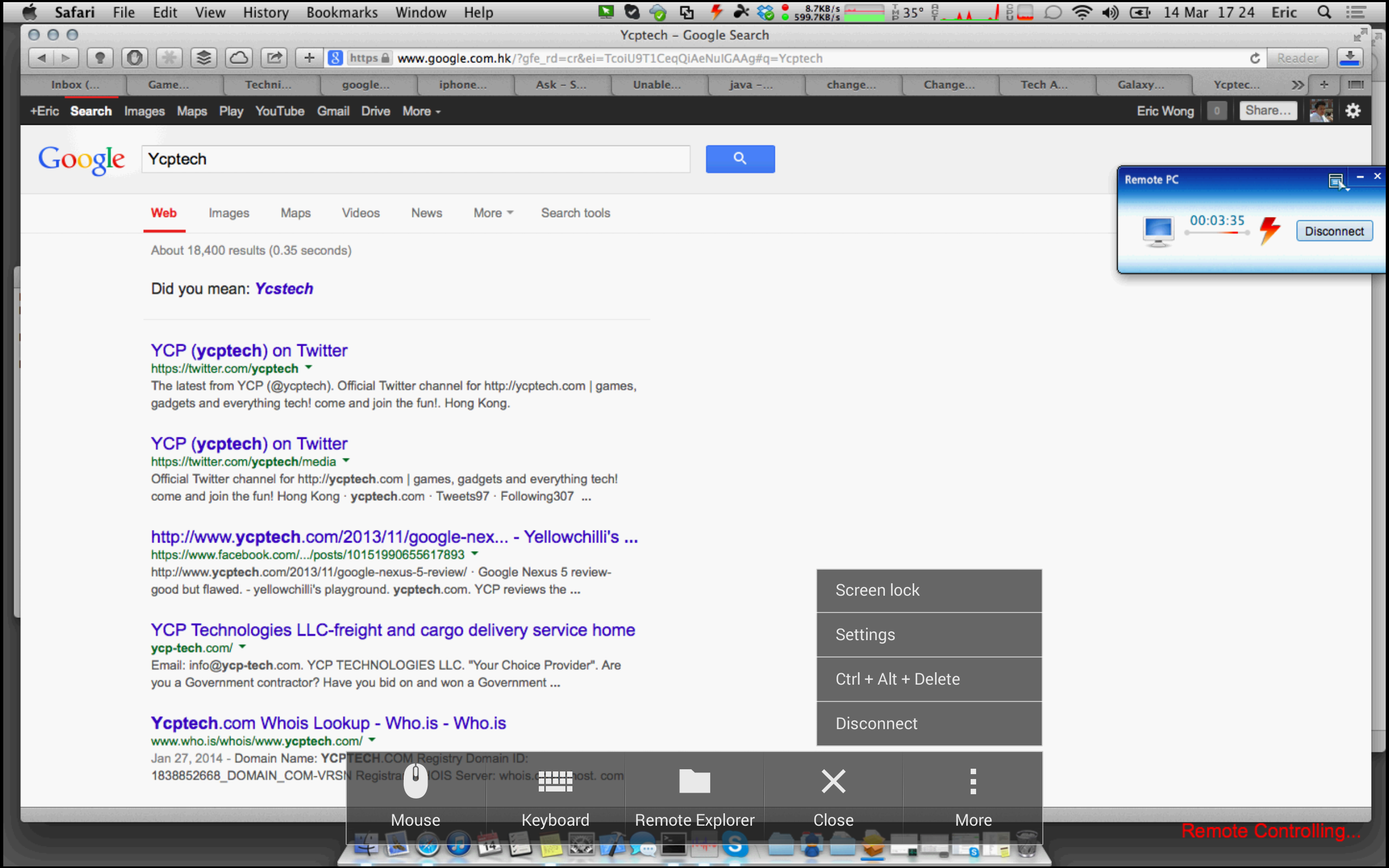This screenshot has height=868, width=1389.
Task: Open the Yellowchilli's google-nexus result link
Action: click(394, 537)
